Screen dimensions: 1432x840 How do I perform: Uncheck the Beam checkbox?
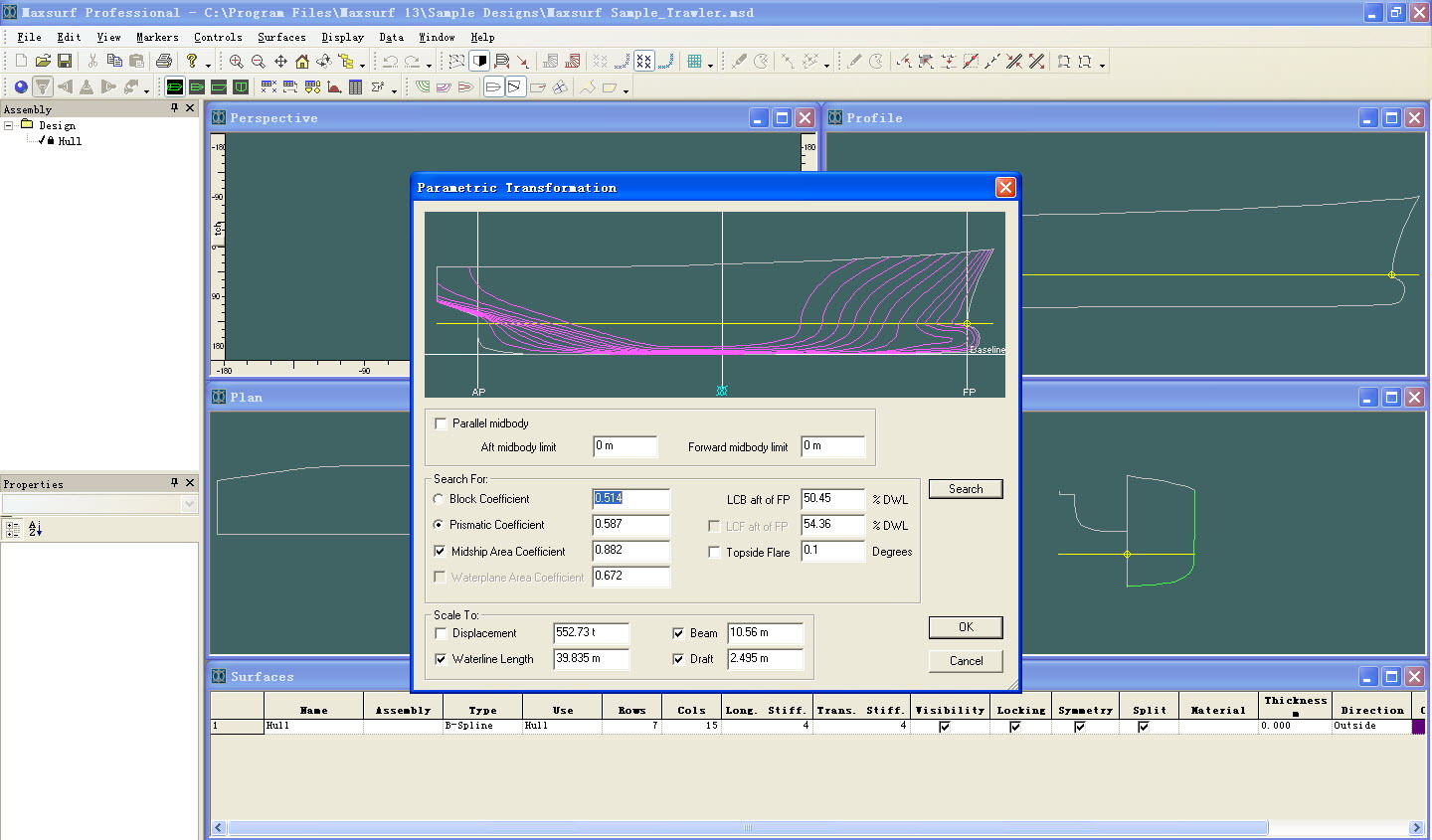(678, 633)
